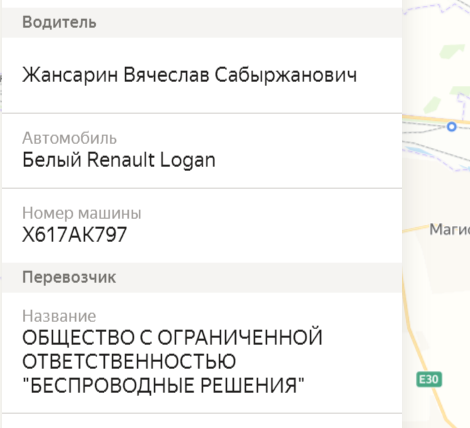Select plate number Х617АК797
470x428 pixels.
(x=74, y=235)
